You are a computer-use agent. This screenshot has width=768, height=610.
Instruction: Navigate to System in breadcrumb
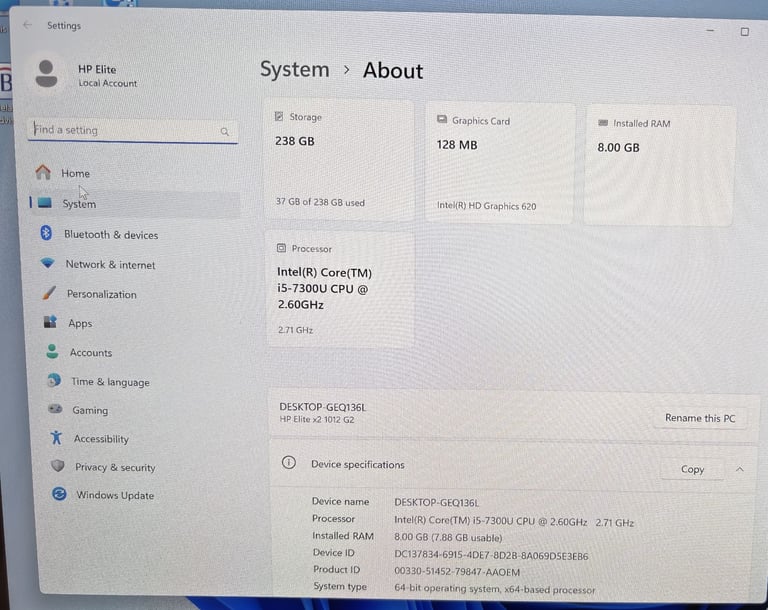tap(294, 69)
